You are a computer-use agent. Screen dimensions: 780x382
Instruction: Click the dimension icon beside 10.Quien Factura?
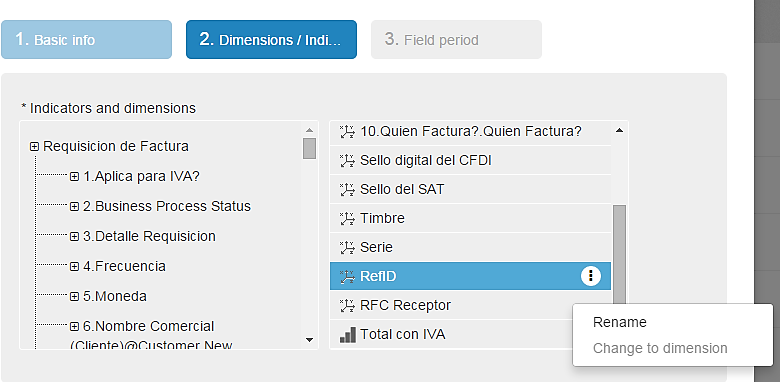(x=347, y=132)
